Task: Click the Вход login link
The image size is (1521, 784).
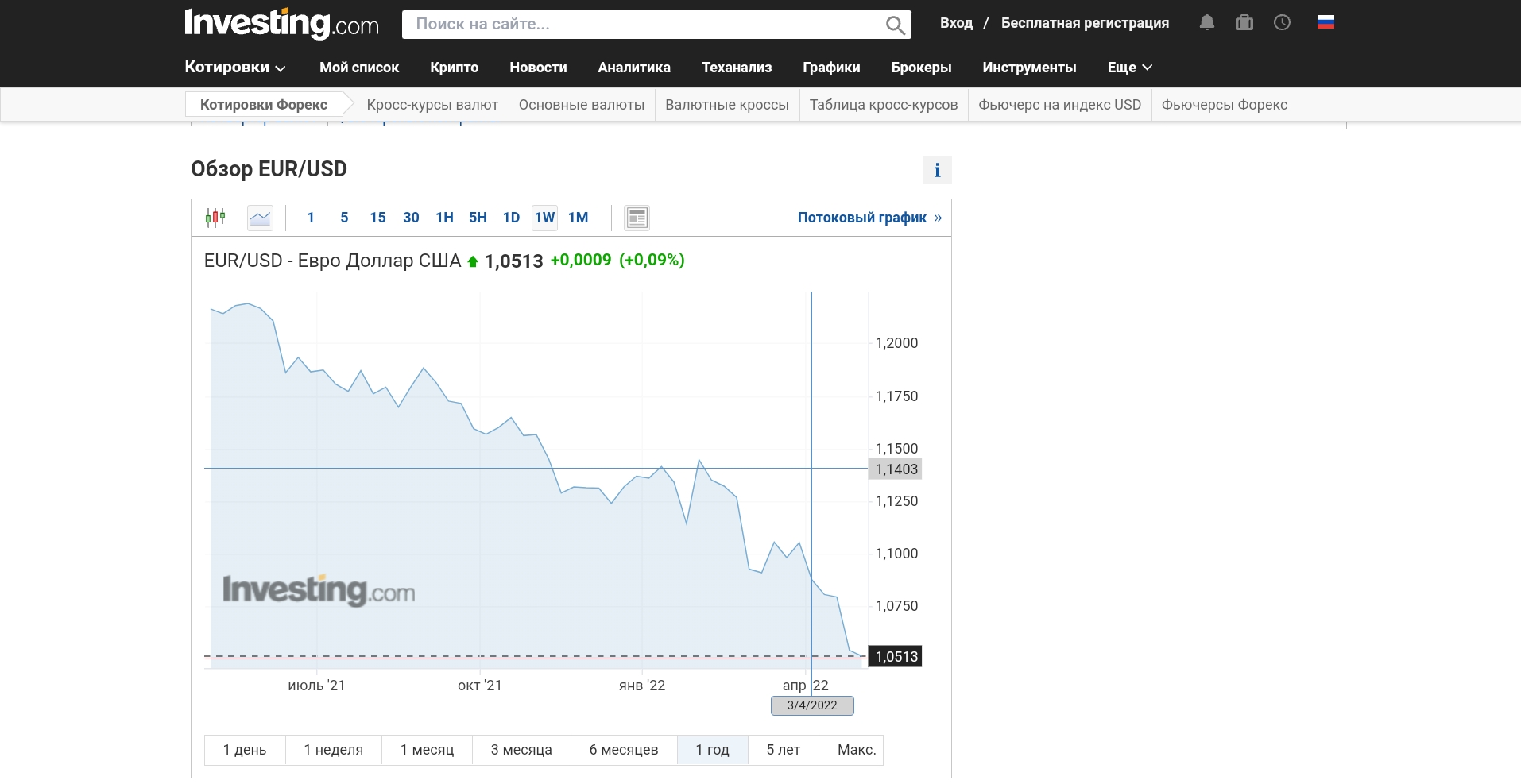Action: [x=956, y=23]
